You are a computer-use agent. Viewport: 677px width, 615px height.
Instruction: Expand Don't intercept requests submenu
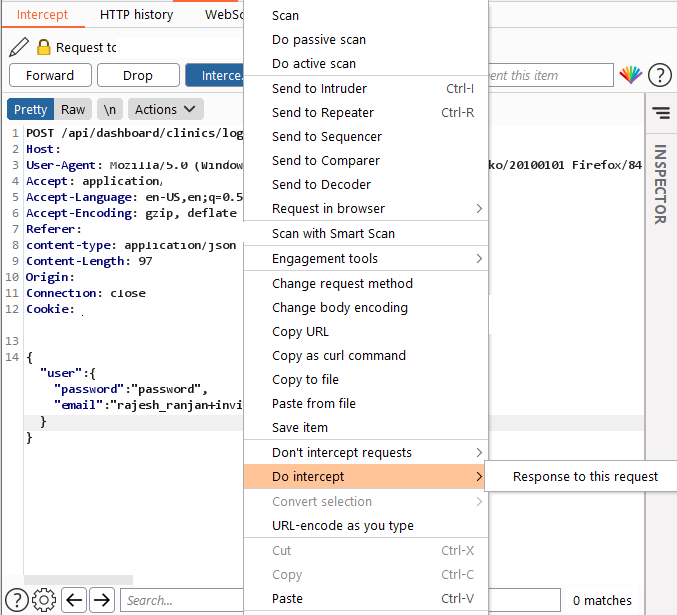[x=366, y=453]
